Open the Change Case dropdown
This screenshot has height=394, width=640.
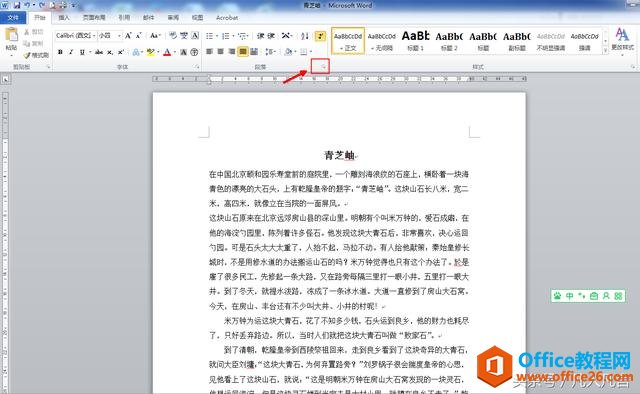tap(155, 36)
